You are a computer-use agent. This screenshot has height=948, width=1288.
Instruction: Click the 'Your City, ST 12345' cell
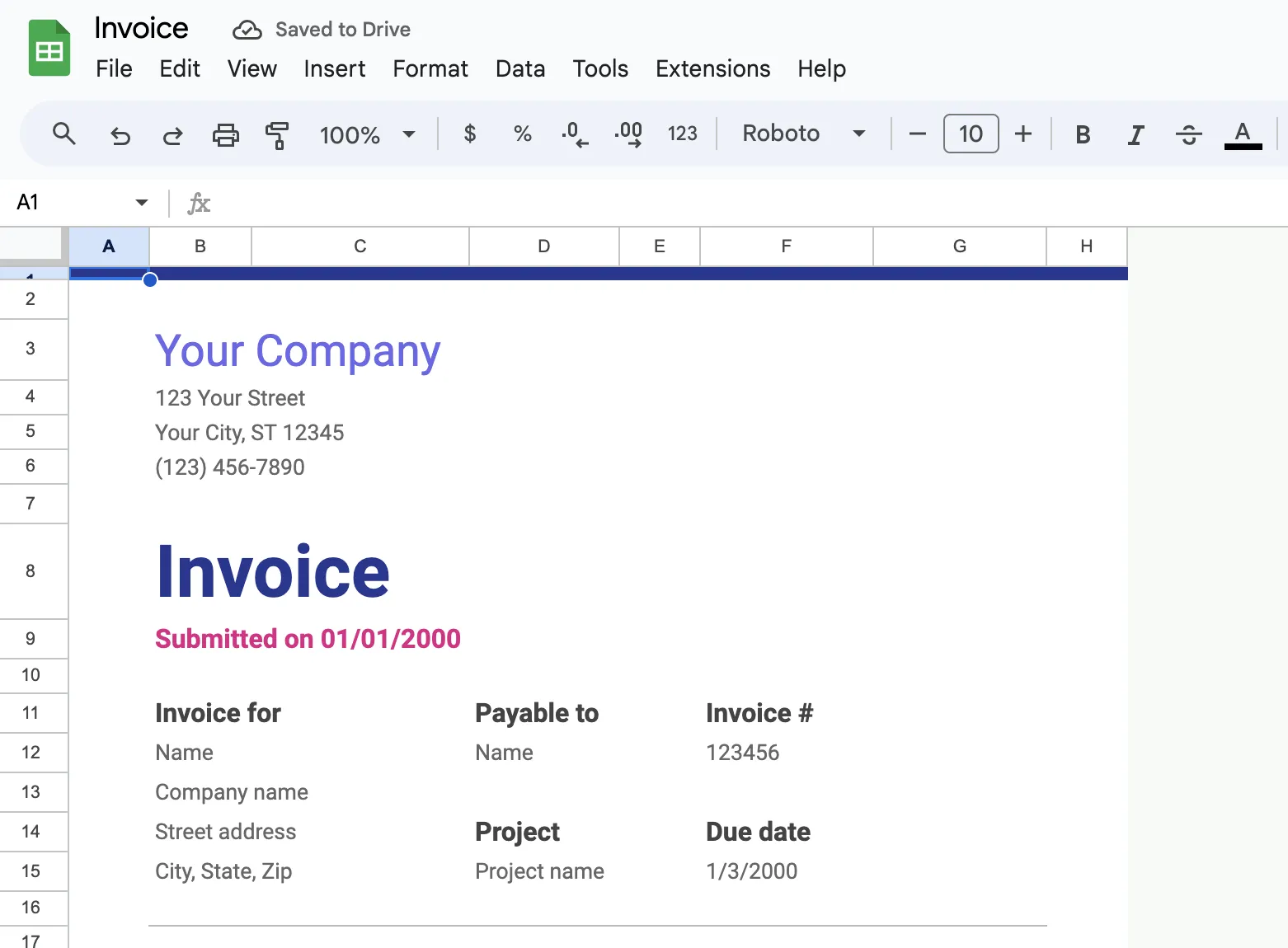coord(250,433)
